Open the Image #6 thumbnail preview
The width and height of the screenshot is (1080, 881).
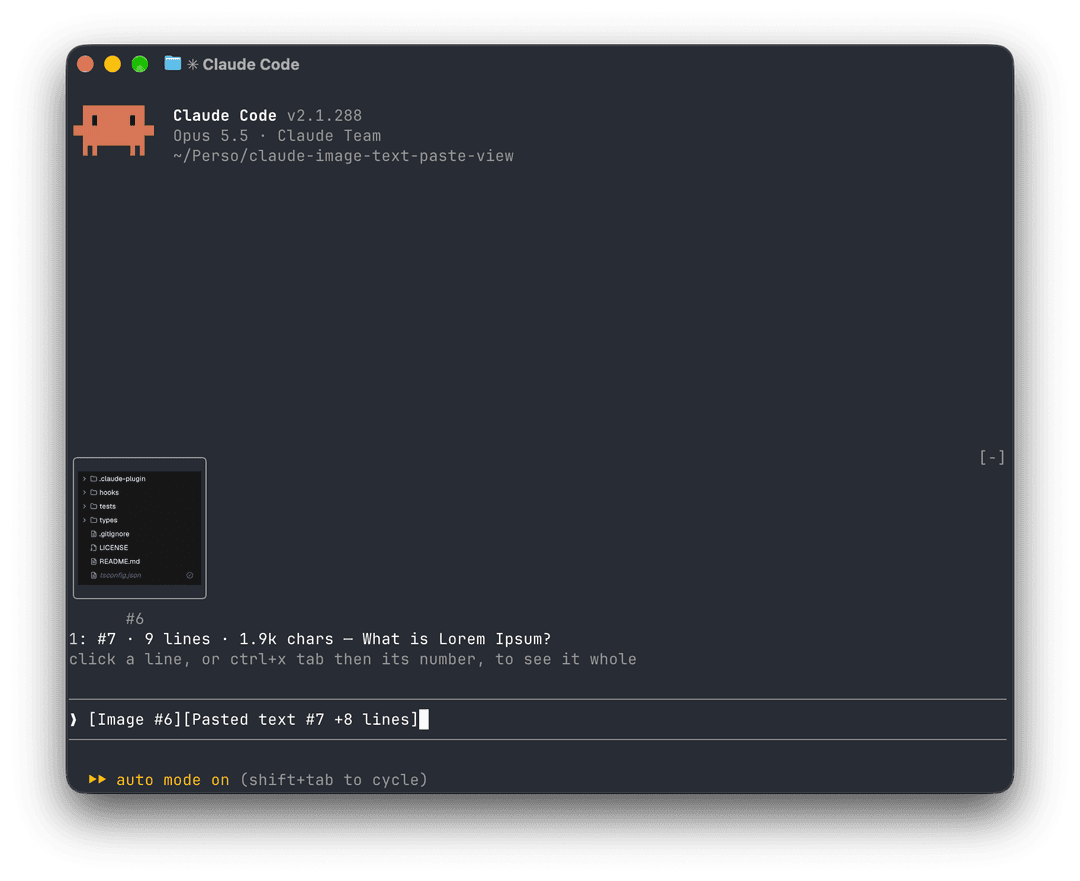(x=140, y=528)
